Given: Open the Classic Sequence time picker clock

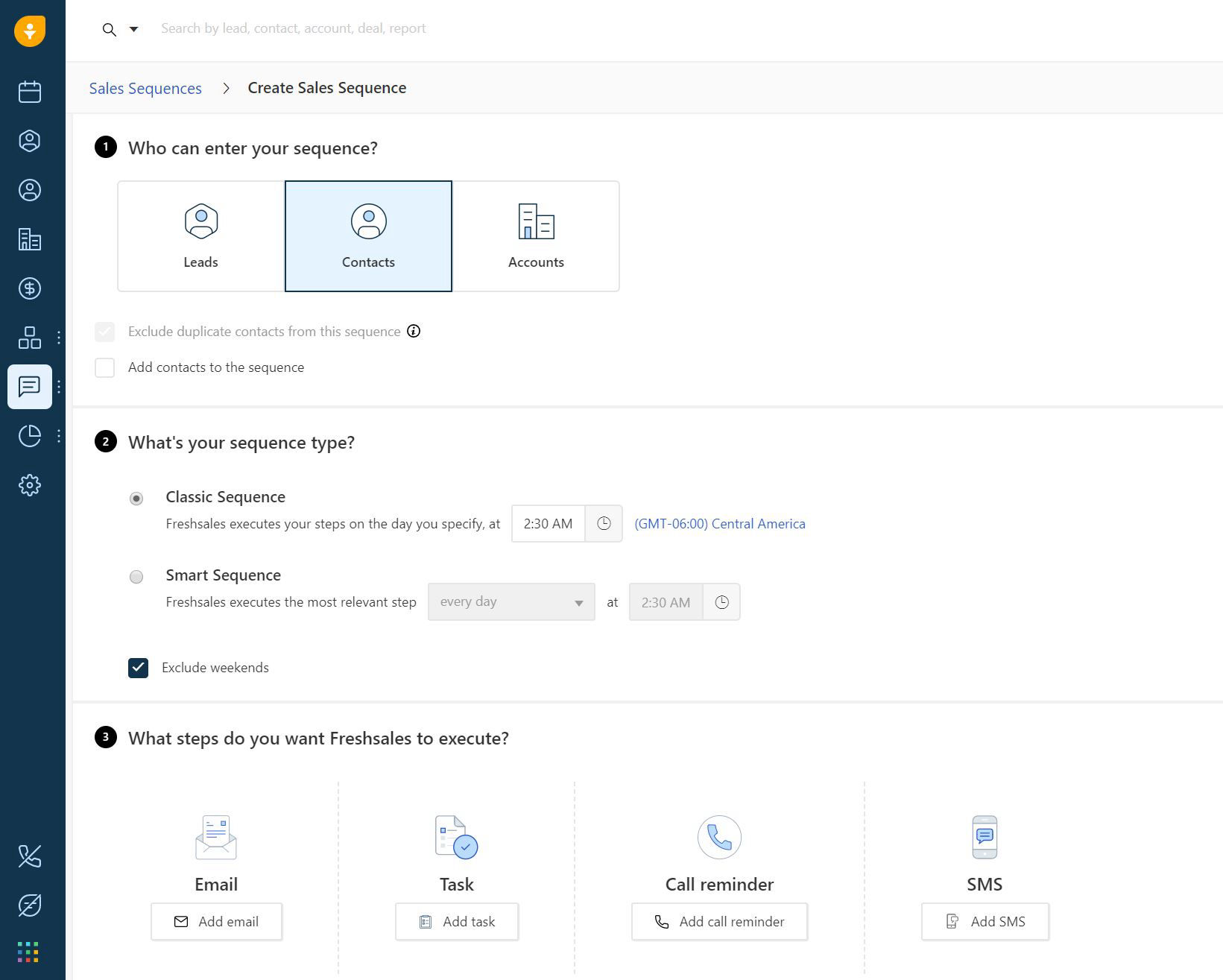Looking at the screenshot, I should tap(604, 524).
